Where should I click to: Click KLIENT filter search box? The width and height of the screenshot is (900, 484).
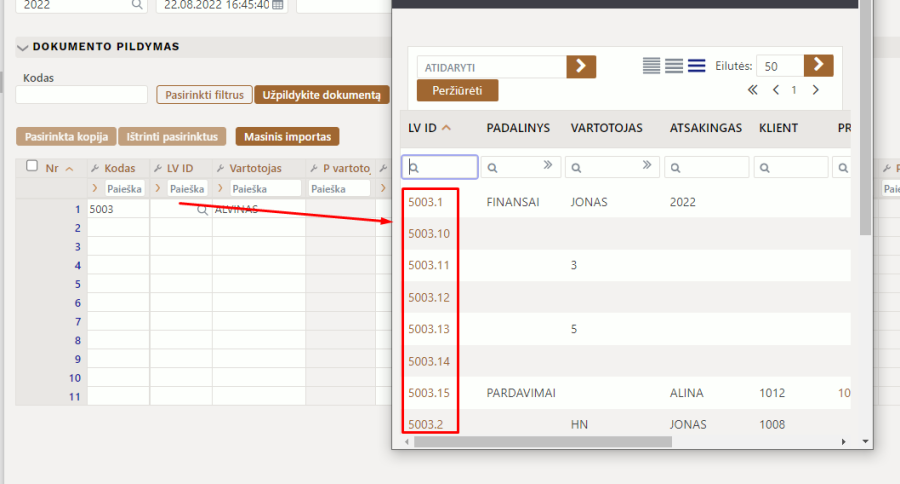coord(791,167)
